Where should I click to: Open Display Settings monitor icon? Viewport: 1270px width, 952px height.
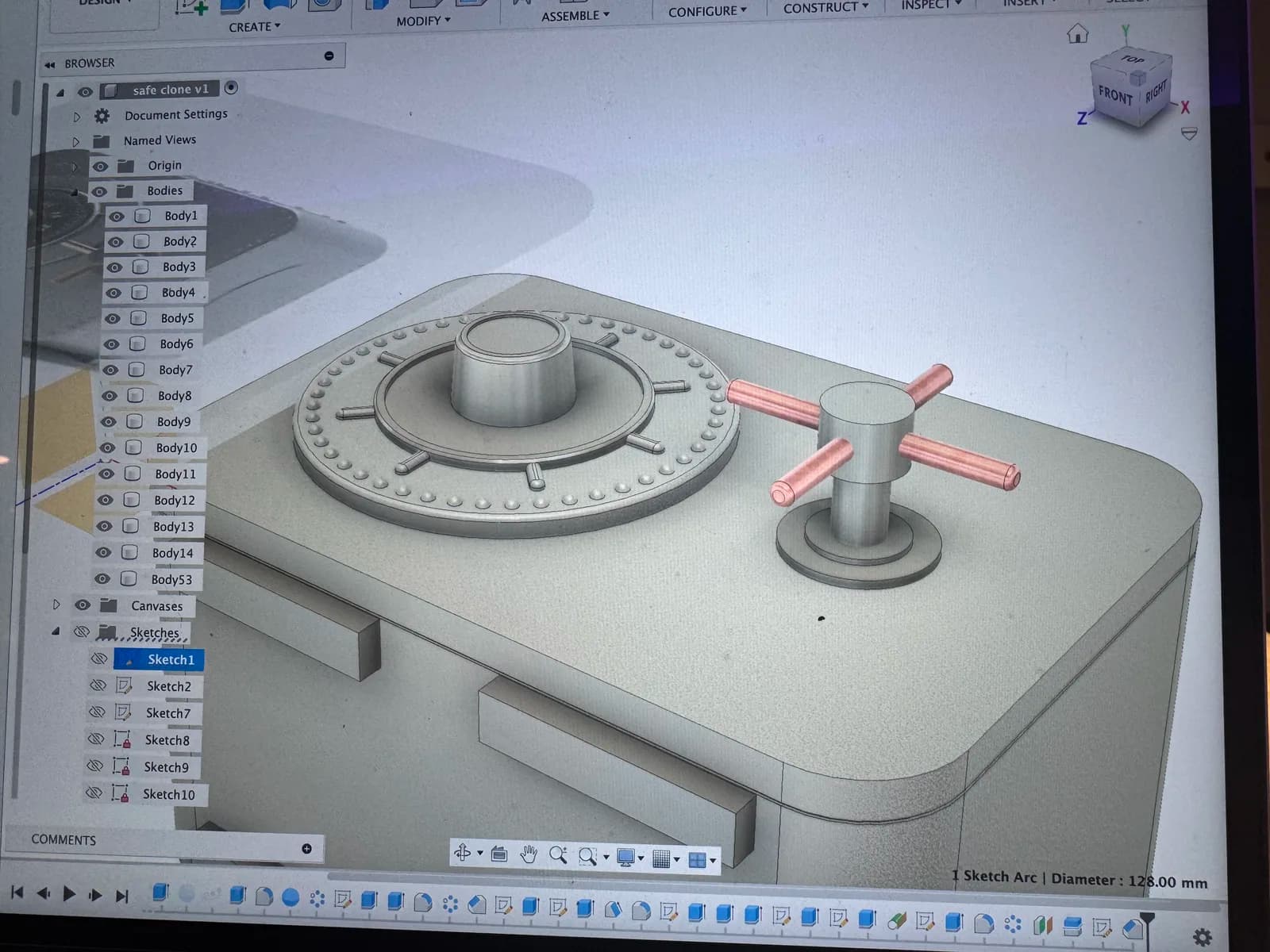626,858
